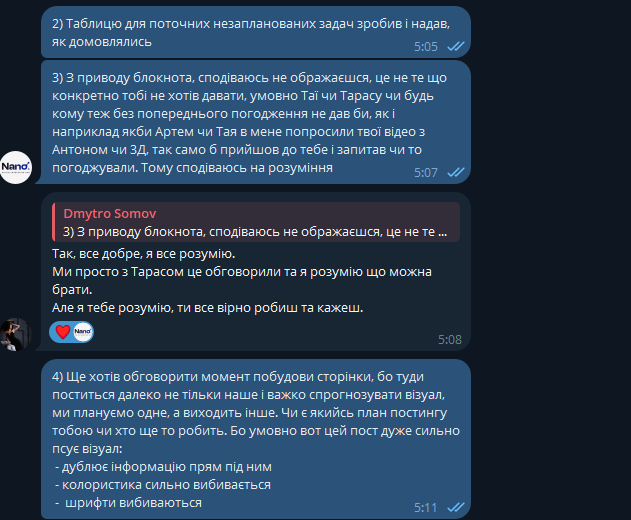Click the line 'колористика сильно вибивається'
631x520 pixels.
(163, 485)
